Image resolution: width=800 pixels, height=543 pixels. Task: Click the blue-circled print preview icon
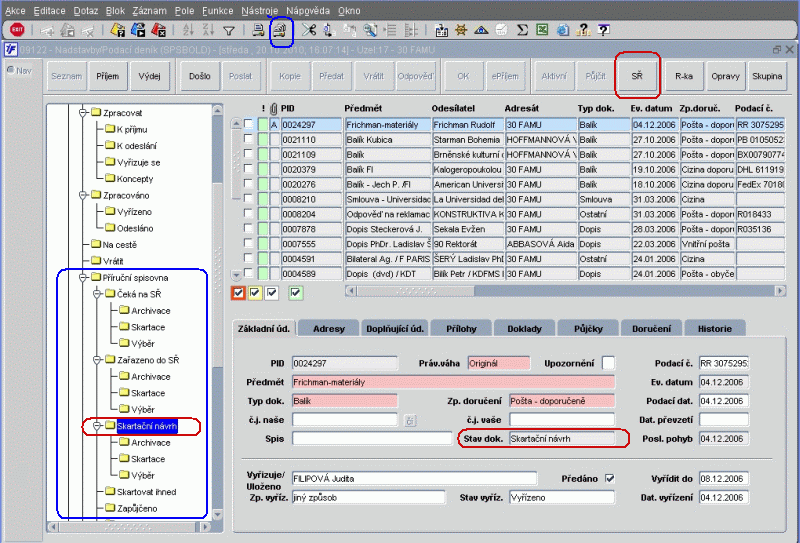(x=279, y=30)
